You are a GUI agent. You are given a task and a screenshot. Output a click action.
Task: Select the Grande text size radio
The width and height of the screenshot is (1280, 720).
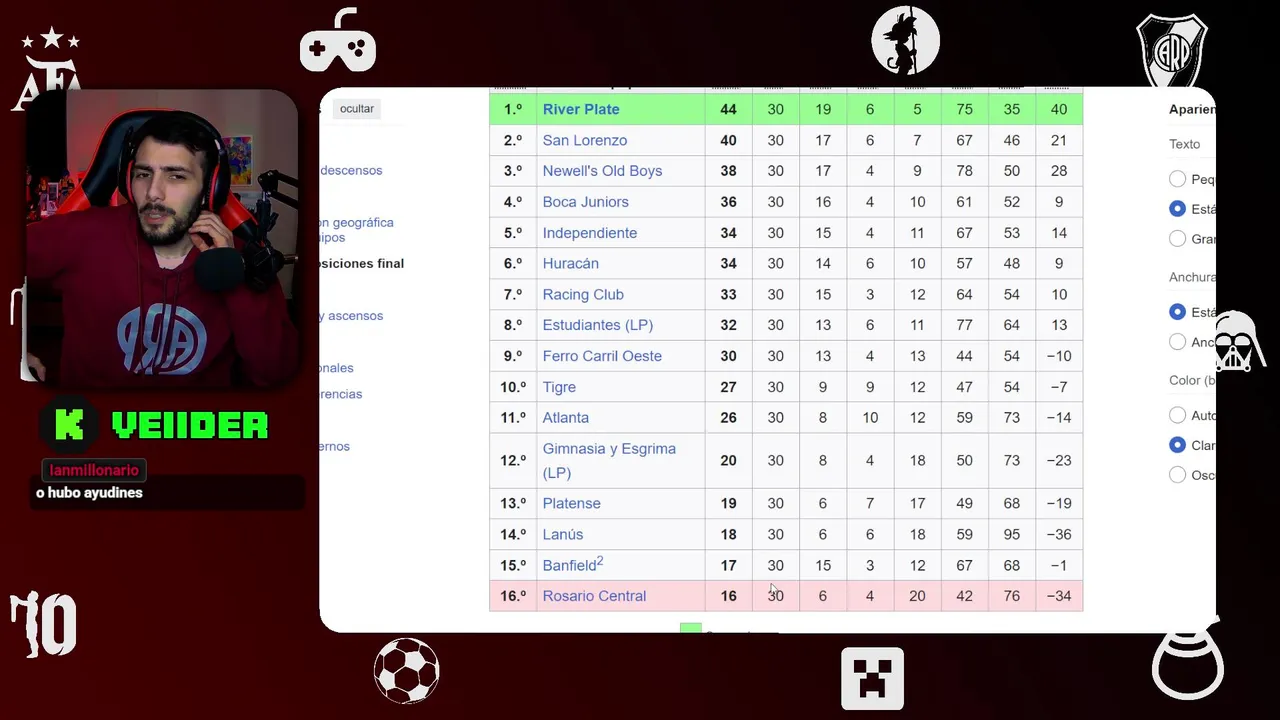(x=1177, y=239)
